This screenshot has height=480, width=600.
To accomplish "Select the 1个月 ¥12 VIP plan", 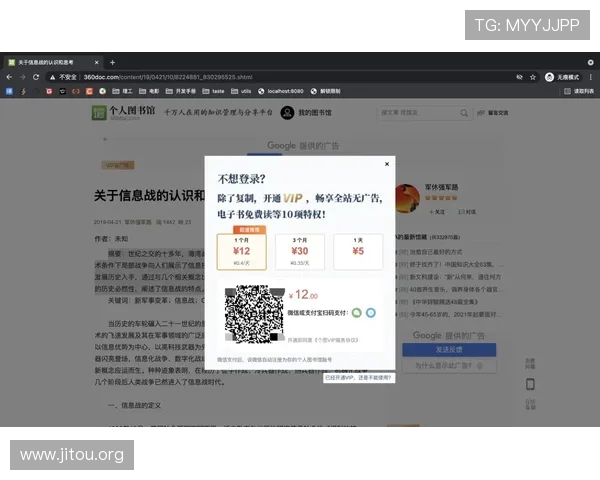I will click(241, 251).
